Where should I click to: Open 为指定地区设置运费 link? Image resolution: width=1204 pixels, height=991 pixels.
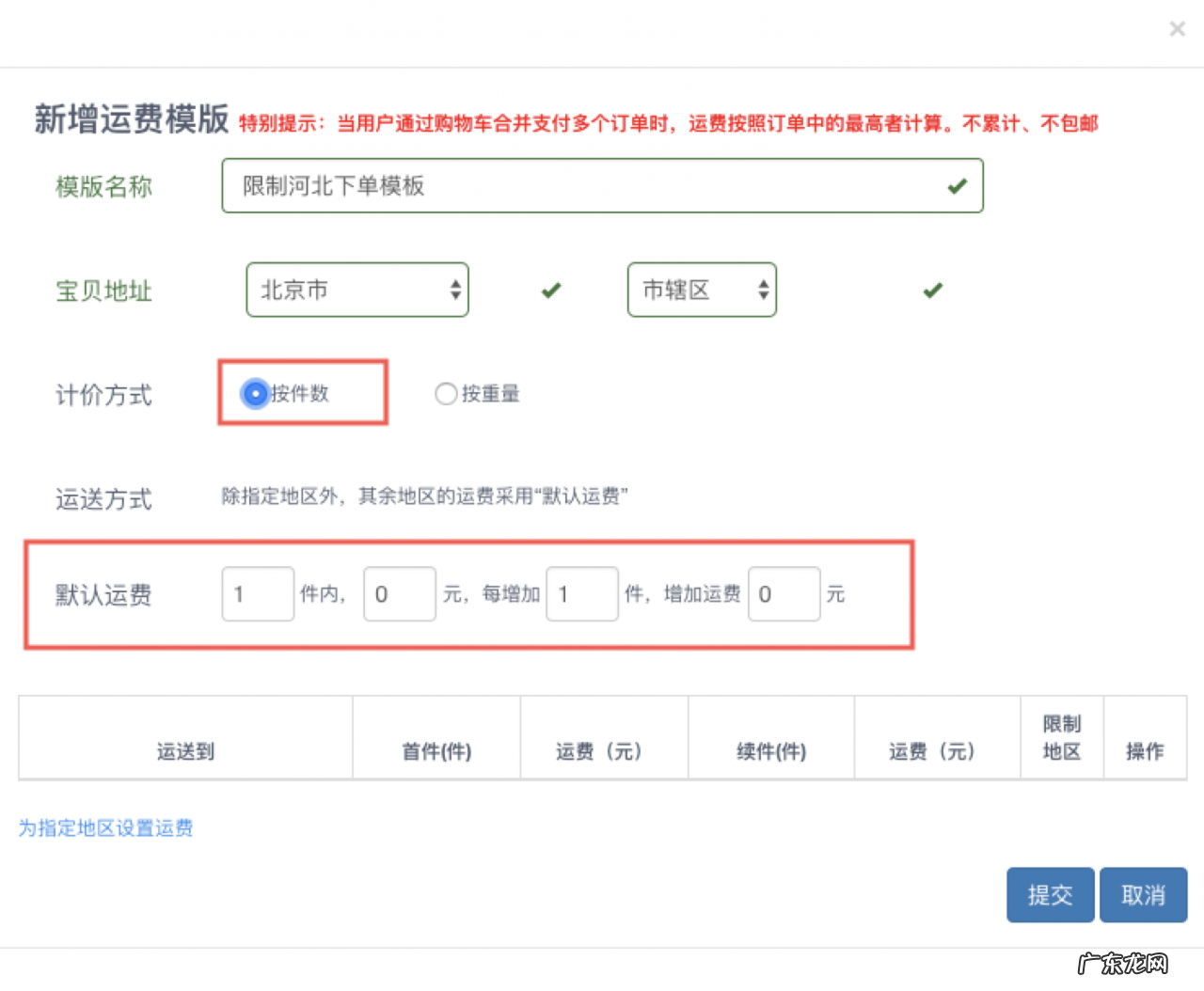coord(105,828)
